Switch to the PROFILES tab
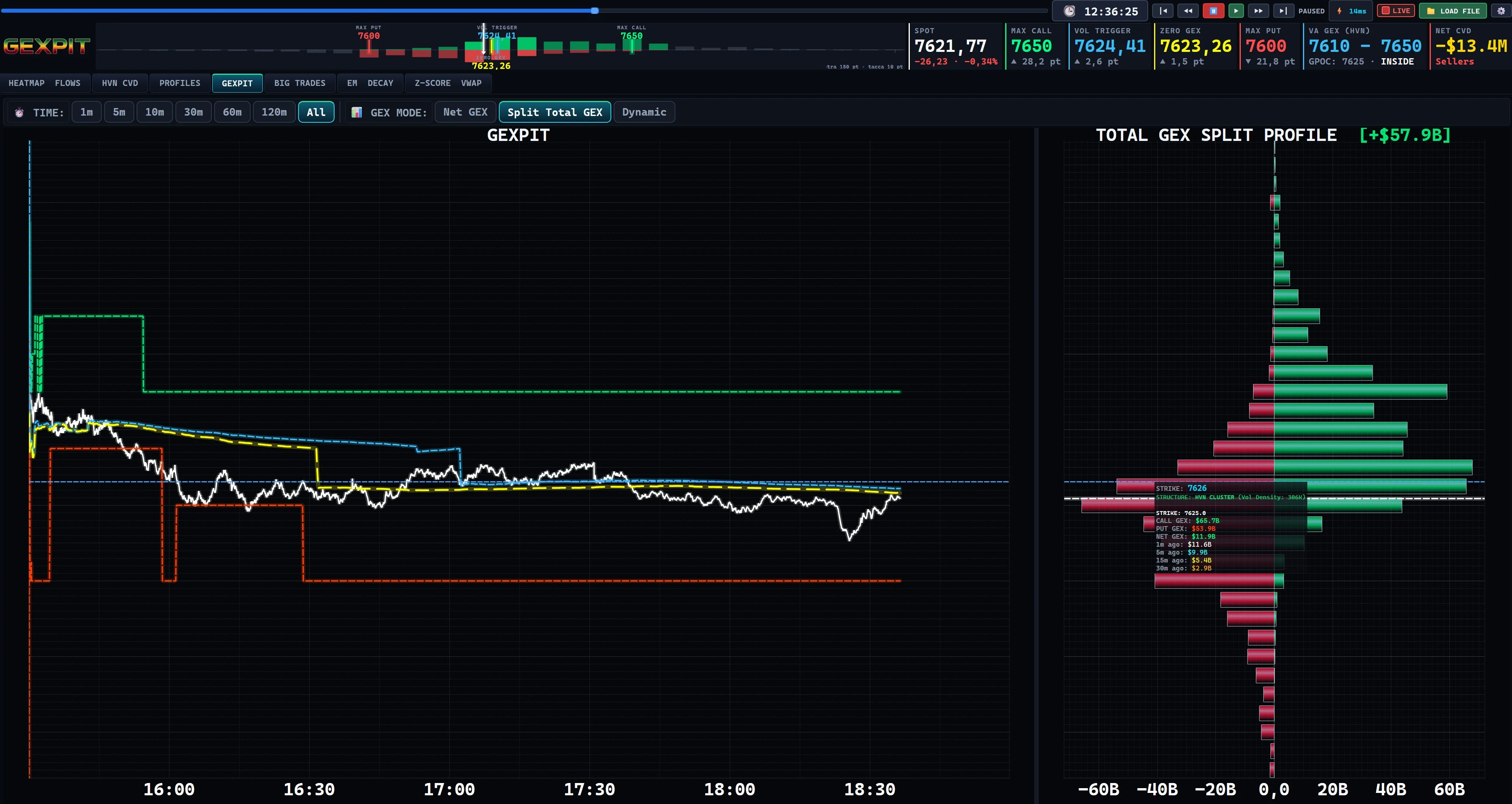Viewport: 1512px width, 804px height. pos(180,84)
